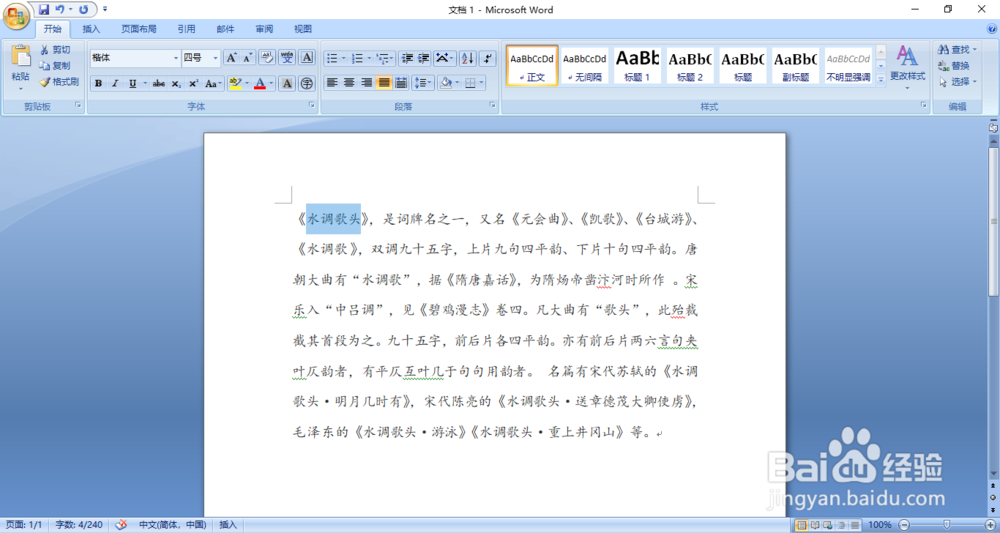Show or hide paragraph marks
This screenshot has height=533, width=1000.
pos(488,59)
